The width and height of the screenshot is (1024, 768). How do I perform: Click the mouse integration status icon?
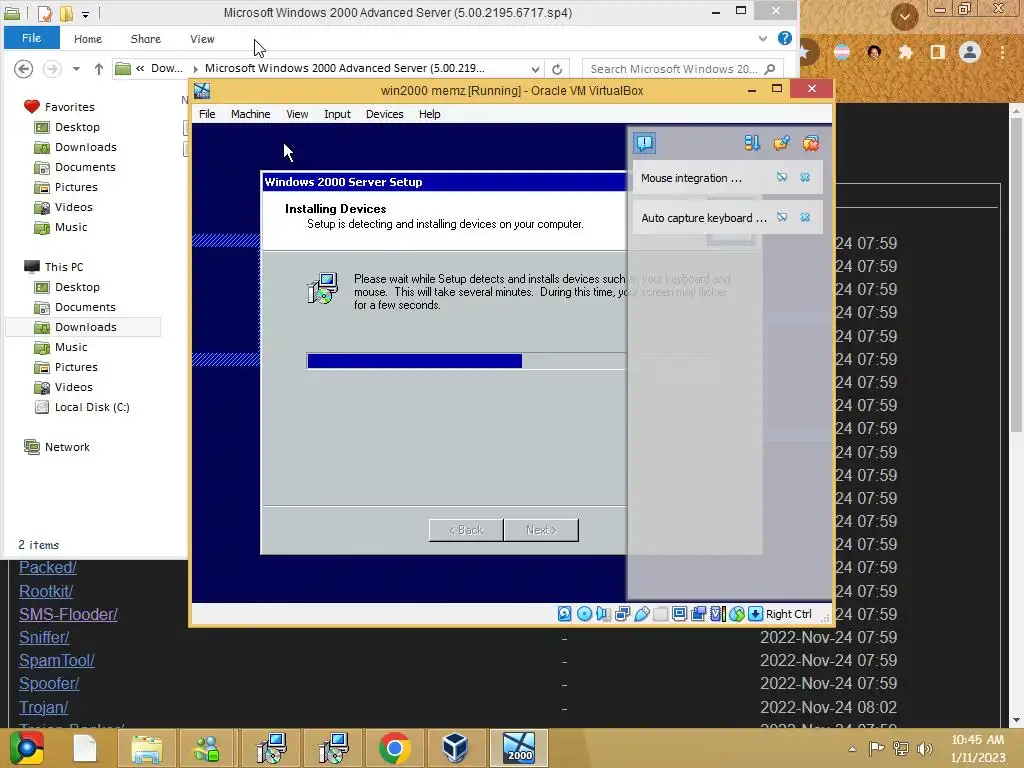pos(737,614)
